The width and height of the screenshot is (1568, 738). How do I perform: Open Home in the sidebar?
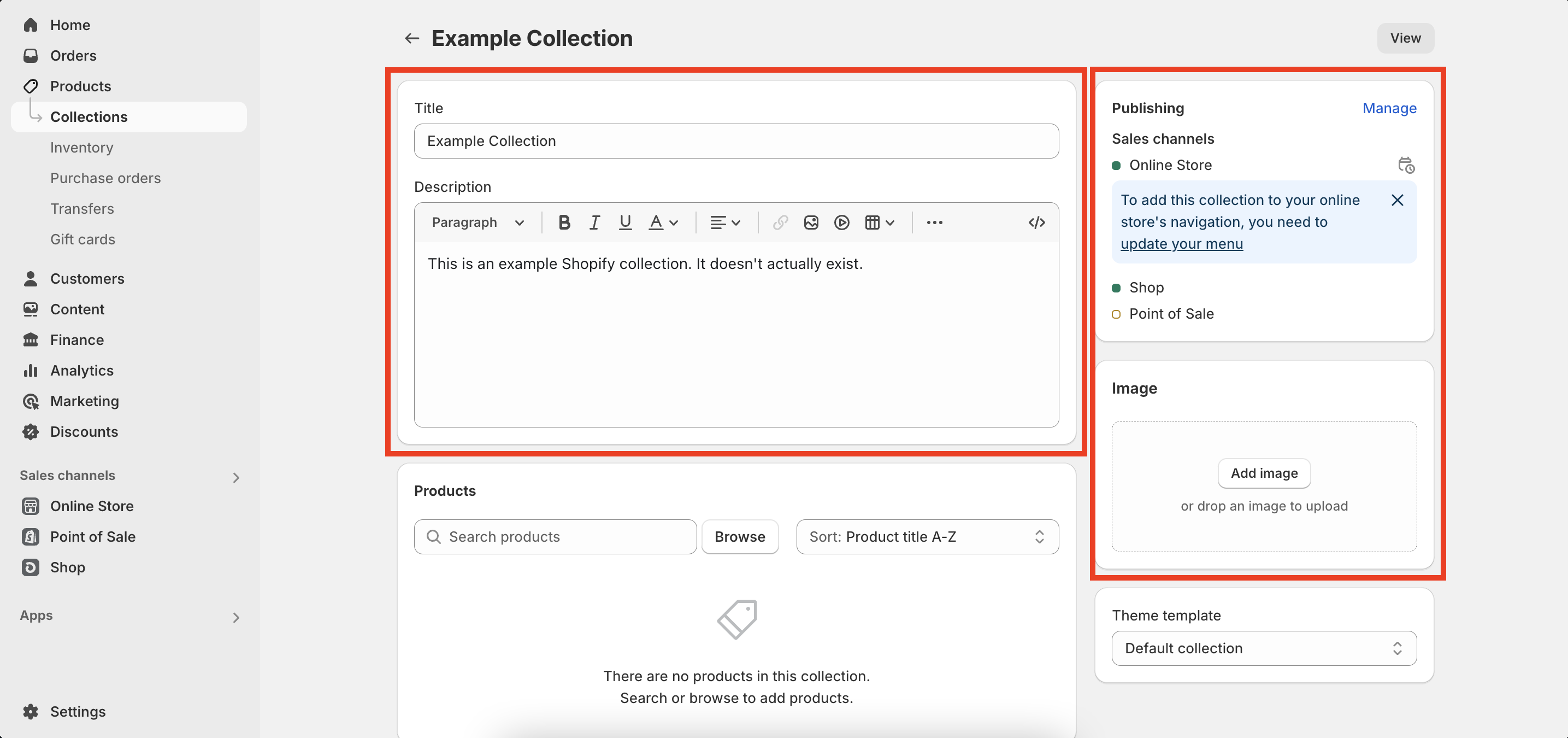(x=70, y=25)
